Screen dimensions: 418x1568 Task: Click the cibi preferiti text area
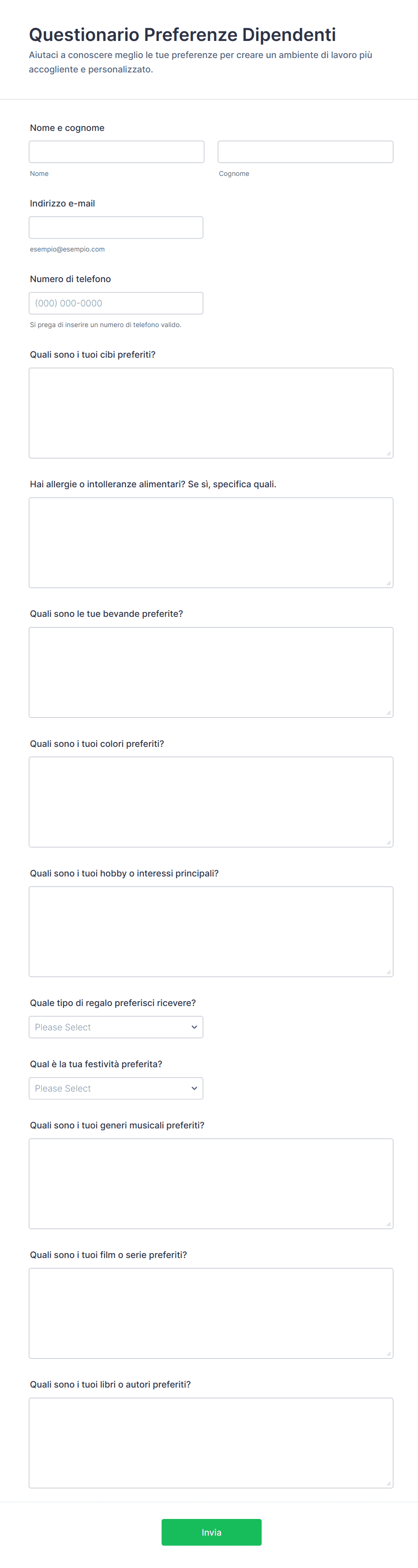pos(210,412)
